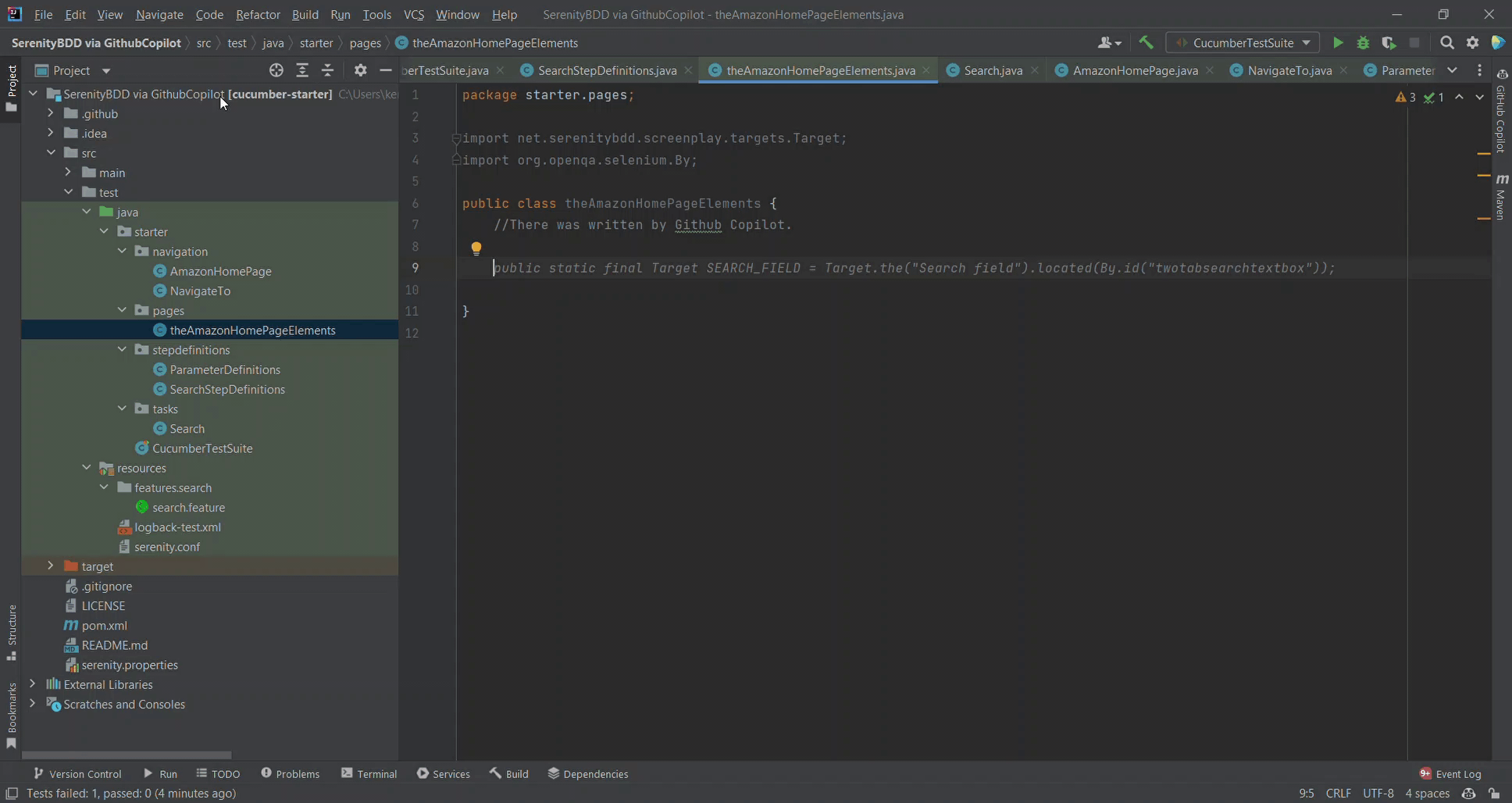Run with coverage using the shield icon

[1389, 43]
